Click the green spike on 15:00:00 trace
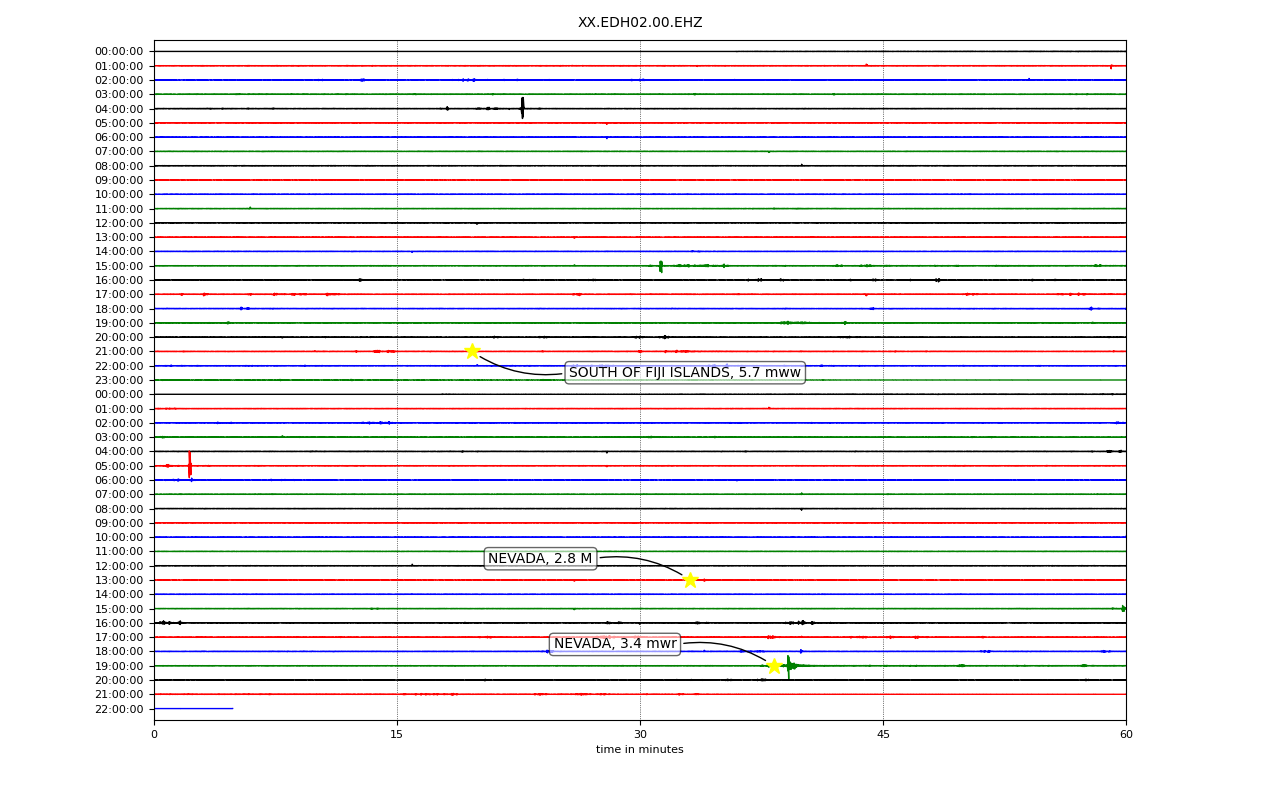The image size is (1280, 800). point(660,266)
